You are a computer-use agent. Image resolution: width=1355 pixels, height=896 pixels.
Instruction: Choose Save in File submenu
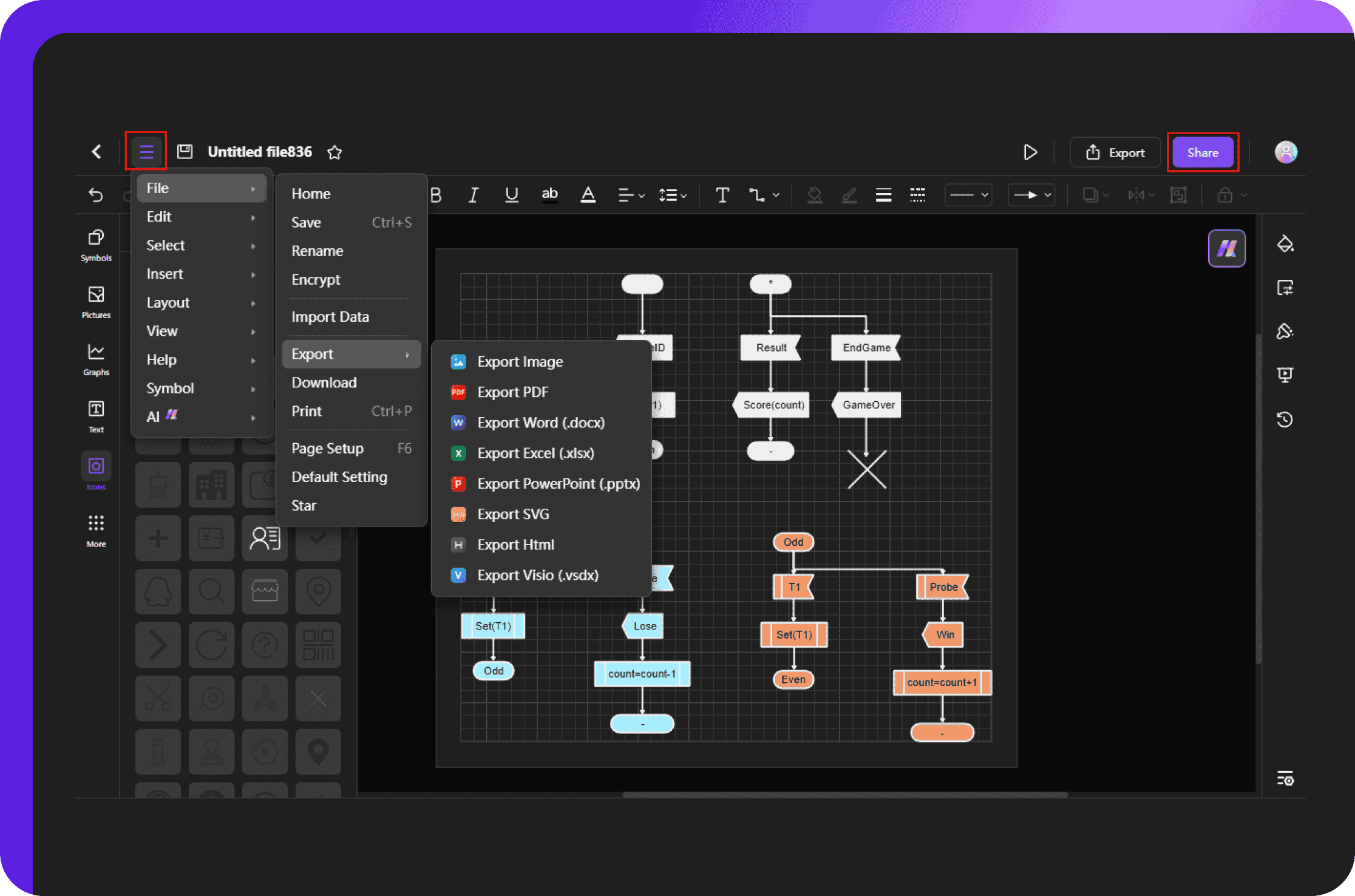point(351,222)
